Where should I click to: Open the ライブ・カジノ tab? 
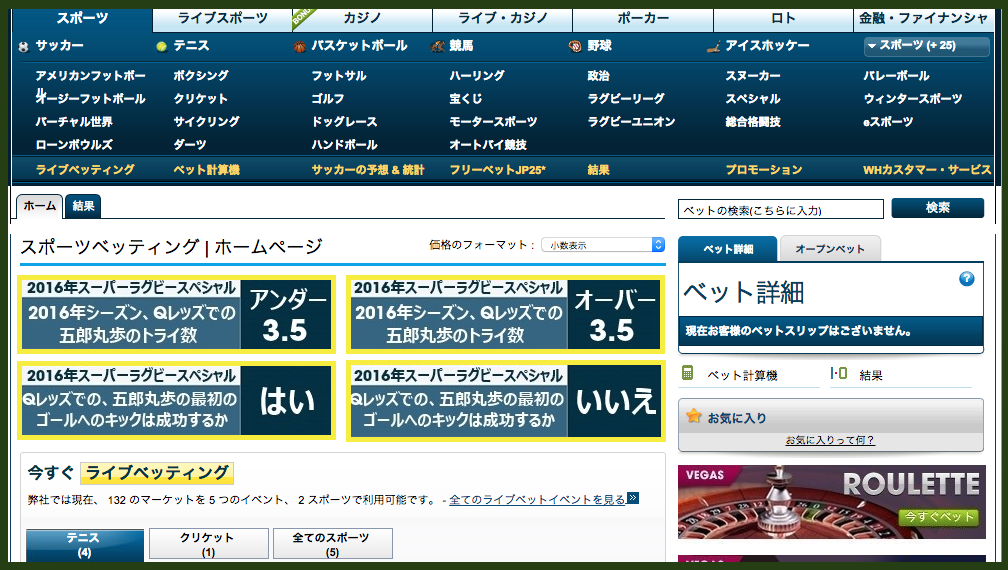pos(503,19)
